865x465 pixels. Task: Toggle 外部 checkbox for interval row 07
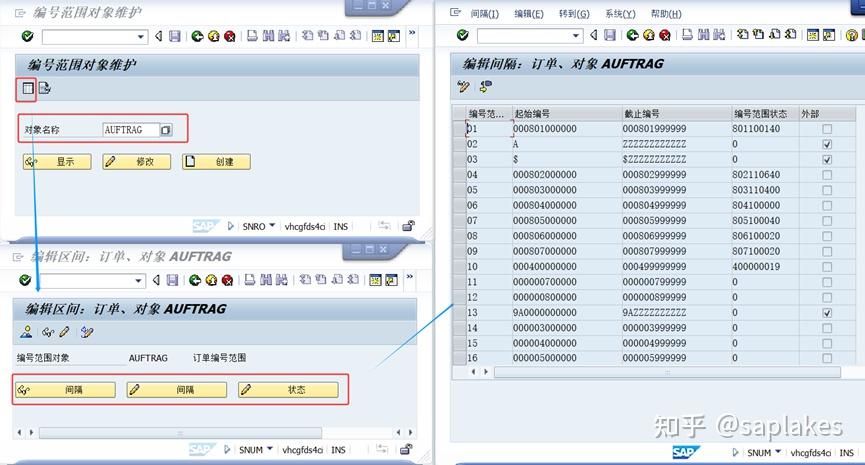[826, 221]
